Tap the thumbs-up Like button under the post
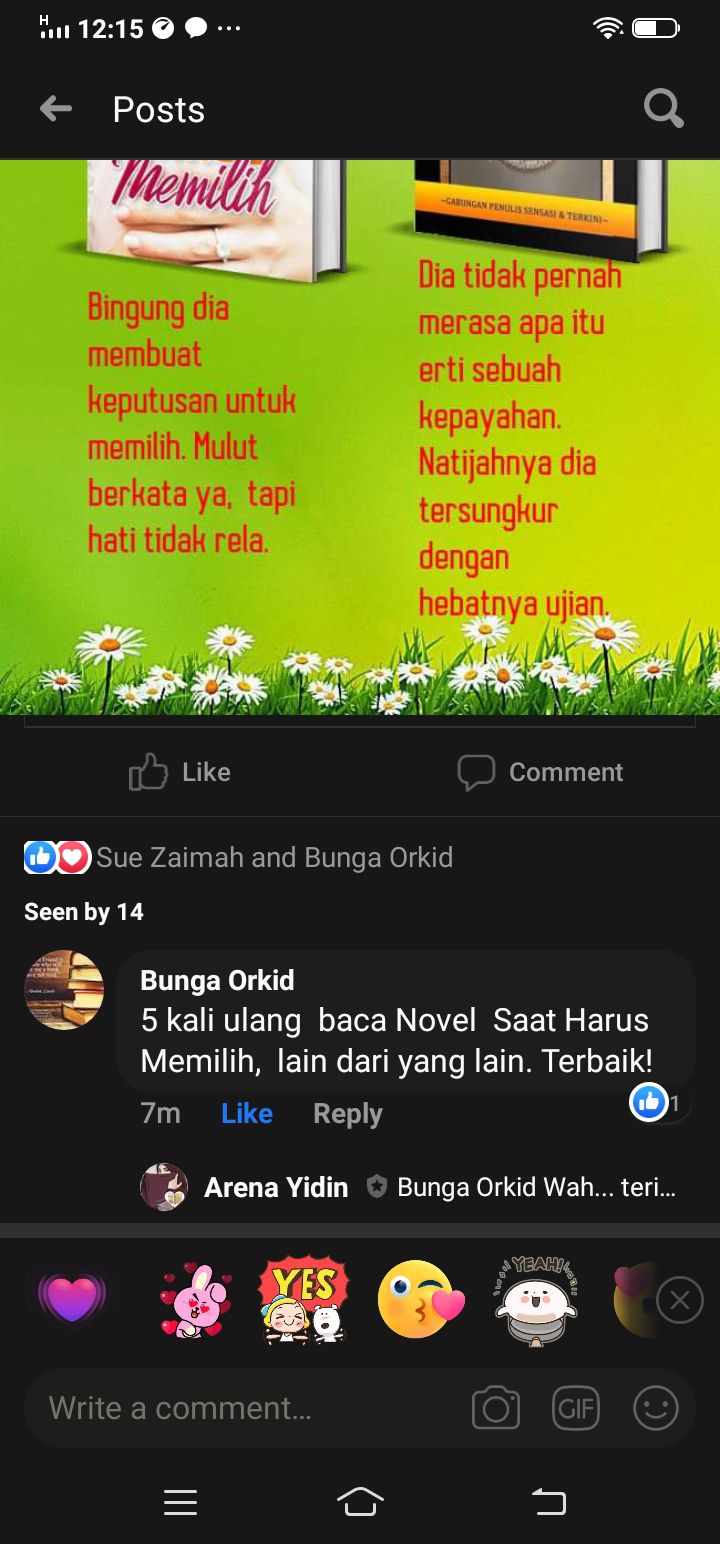This screenshot has height=1544, width=720. click(180, 772)
